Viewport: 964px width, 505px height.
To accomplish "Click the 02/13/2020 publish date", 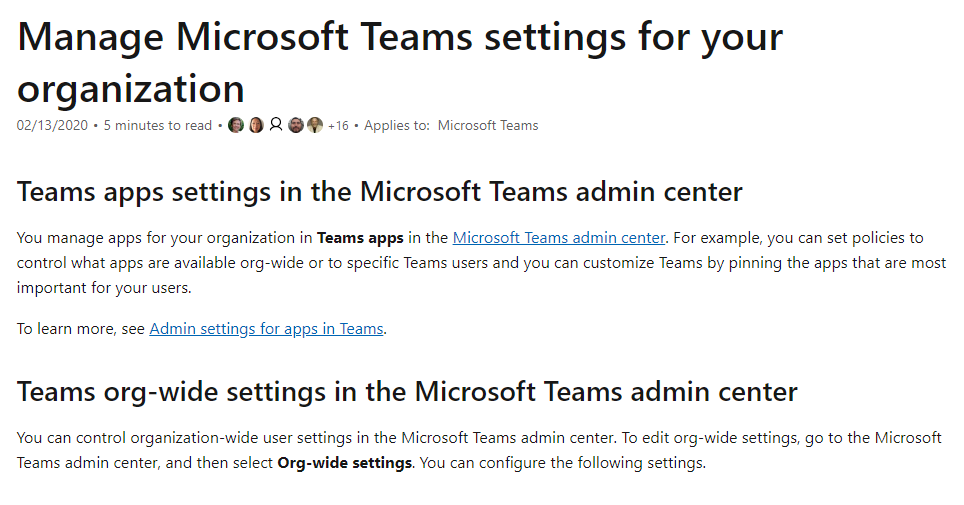I will pyautogui.click(x=52, y=125).
